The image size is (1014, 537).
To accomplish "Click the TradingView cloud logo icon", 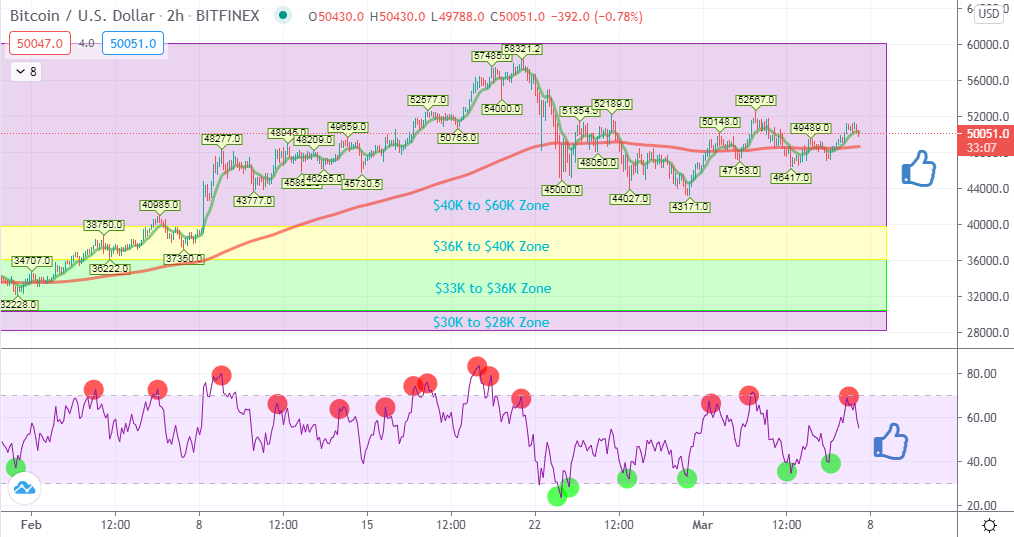I will point(25,488).
